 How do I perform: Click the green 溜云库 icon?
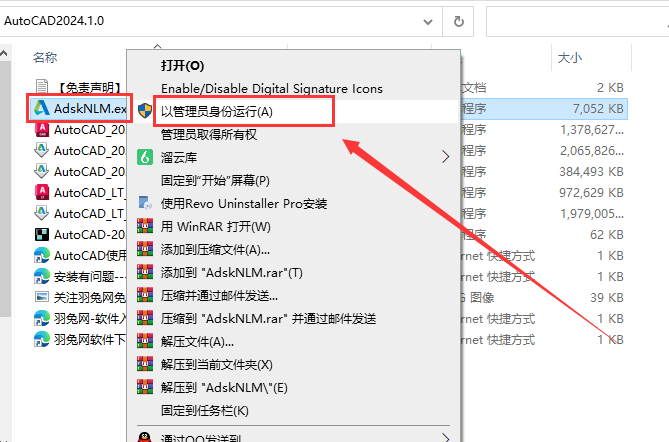tap(145, 157)
